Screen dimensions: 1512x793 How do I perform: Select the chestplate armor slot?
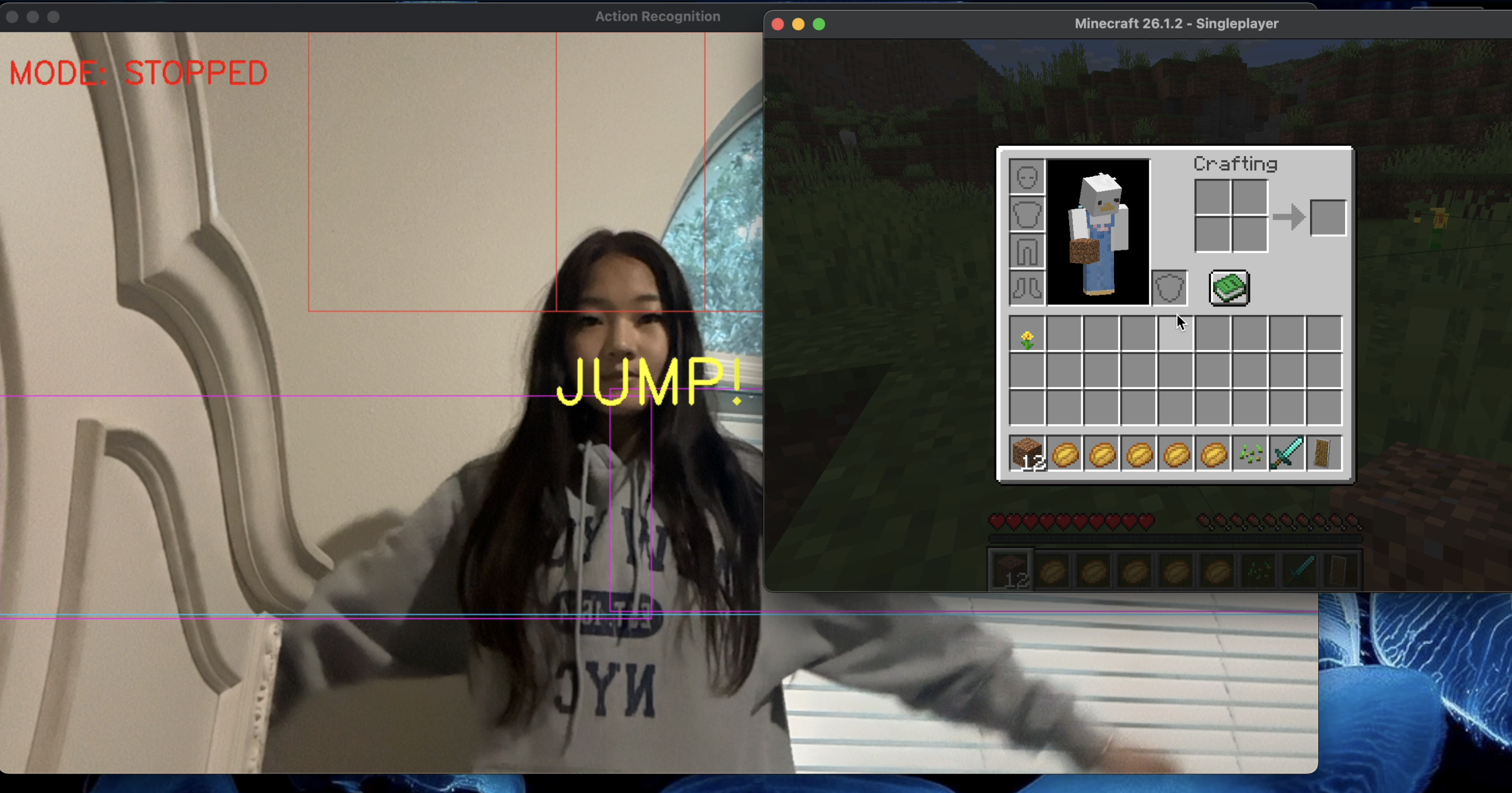click(1027, 213)
